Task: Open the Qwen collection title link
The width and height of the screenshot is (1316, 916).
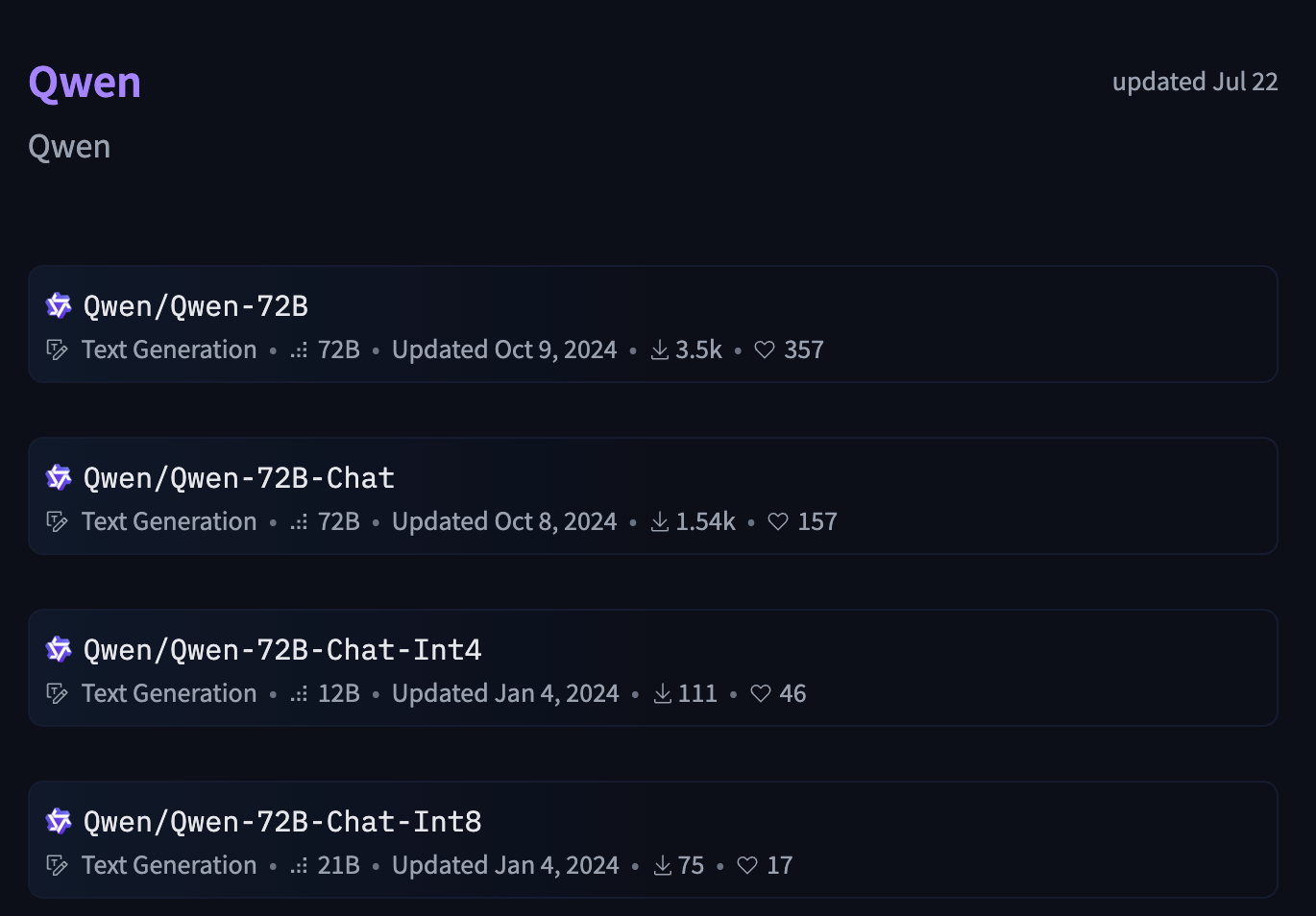Action: pyautogui.click(x=85, y=83)
